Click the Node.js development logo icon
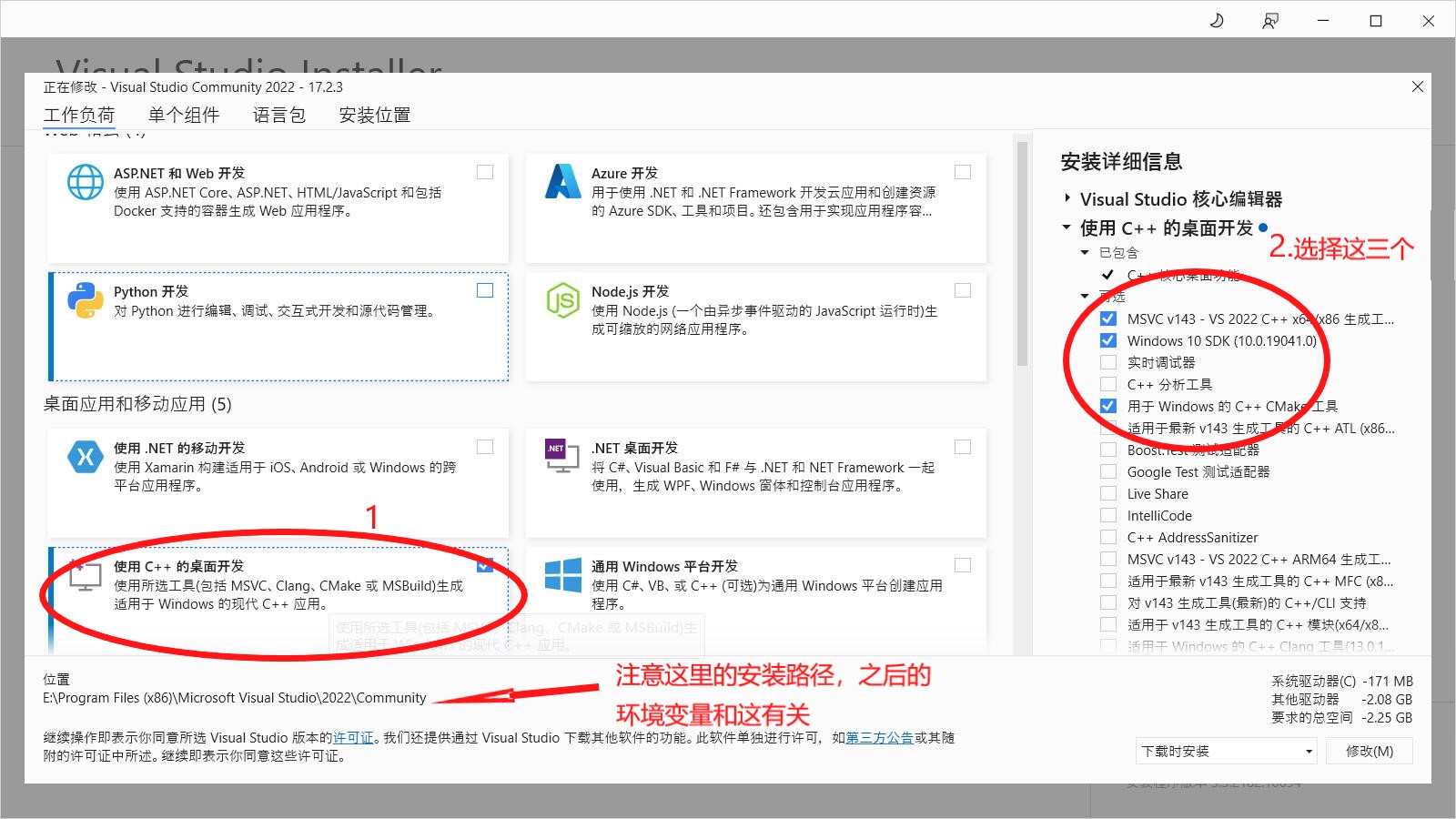1456x819 pixels. [563, 300]
